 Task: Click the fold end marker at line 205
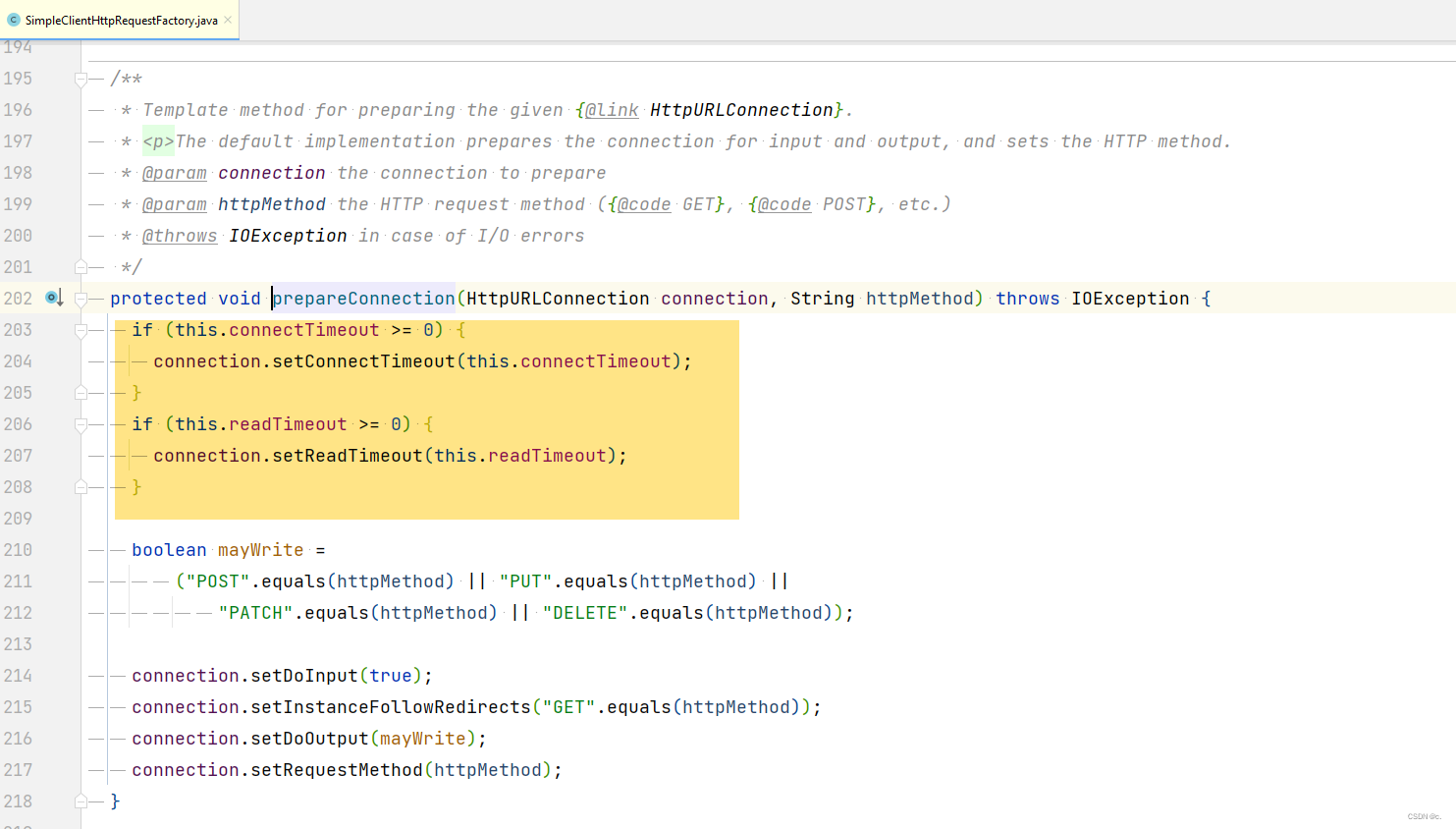(x=81, y=393)
